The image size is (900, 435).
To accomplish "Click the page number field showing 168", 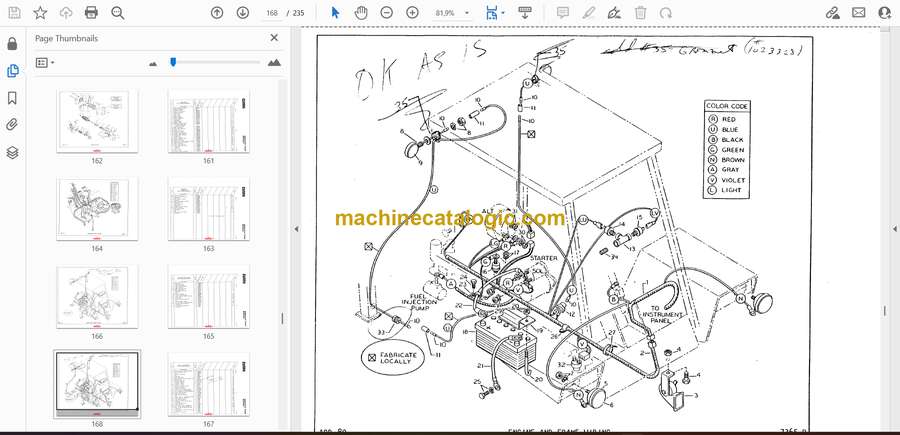I will (272, 13).
